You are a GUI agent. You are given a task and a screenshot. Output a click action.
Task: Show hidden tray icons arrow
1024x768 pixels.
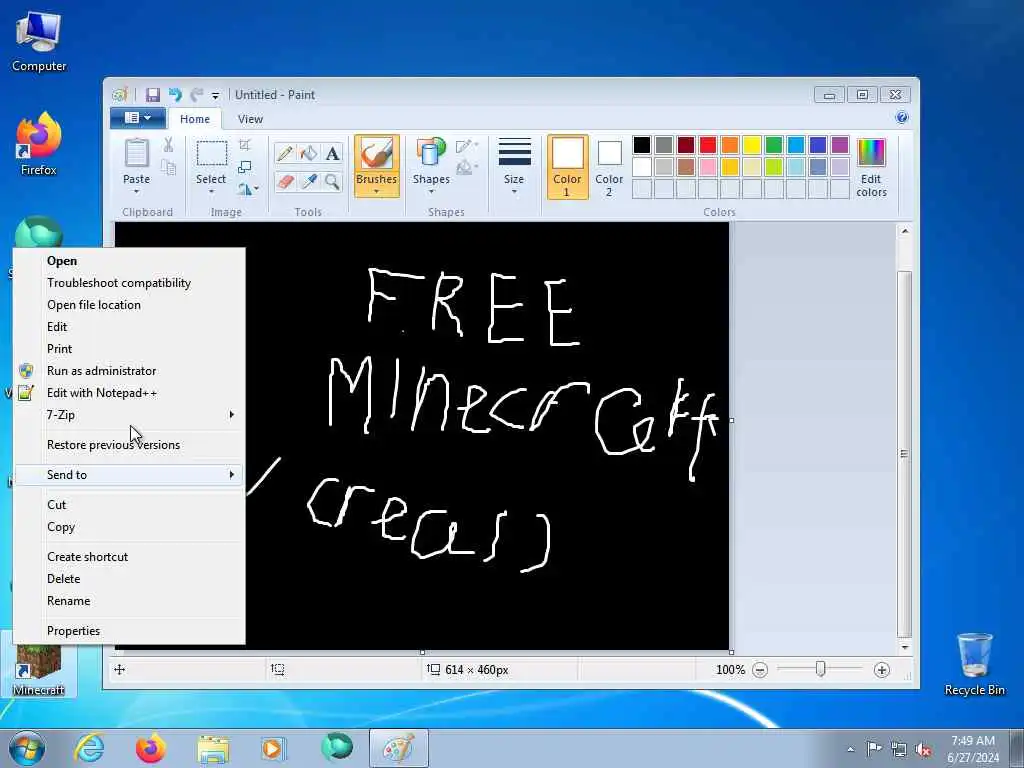[x=850, y=749]
